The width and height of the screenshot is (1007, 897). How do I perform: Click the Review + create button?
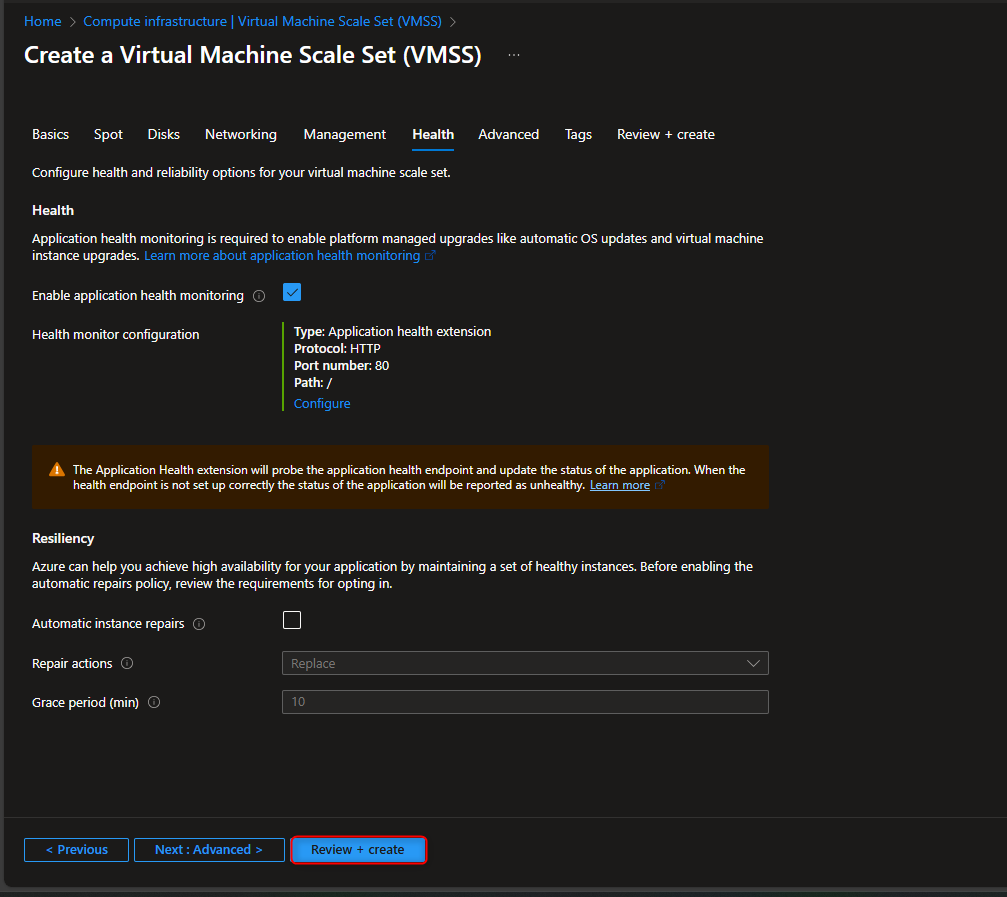(358, 849)
